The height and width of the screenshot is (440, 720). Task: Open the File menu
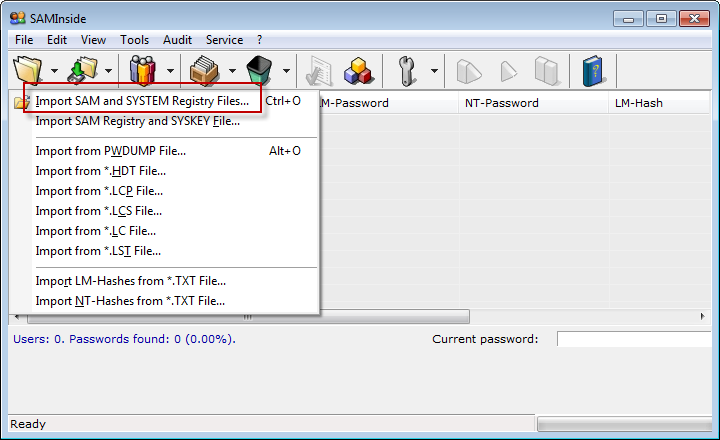click(x=24, y=40)
